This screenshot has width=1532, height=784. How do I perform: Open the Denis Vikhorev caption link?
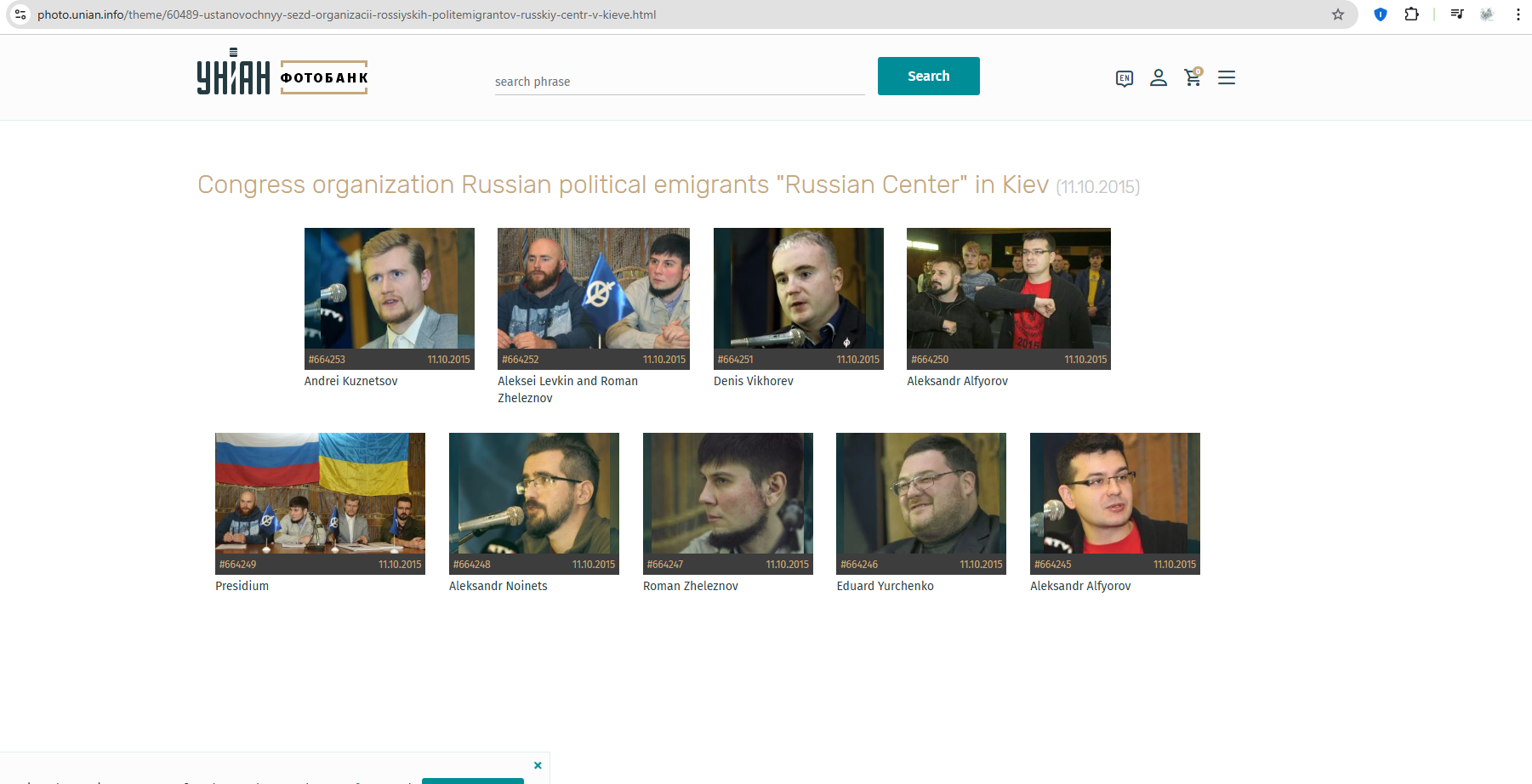[x=754, y=381]
